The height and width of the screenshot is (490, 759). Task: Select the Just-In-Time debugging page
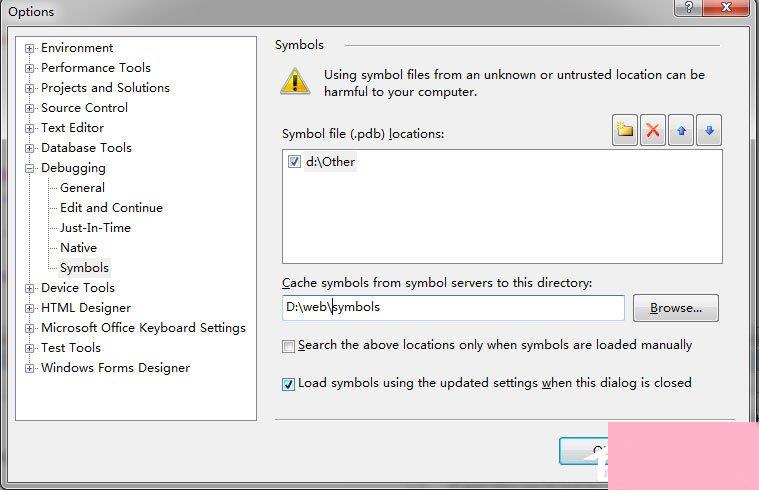pos(95,228)
